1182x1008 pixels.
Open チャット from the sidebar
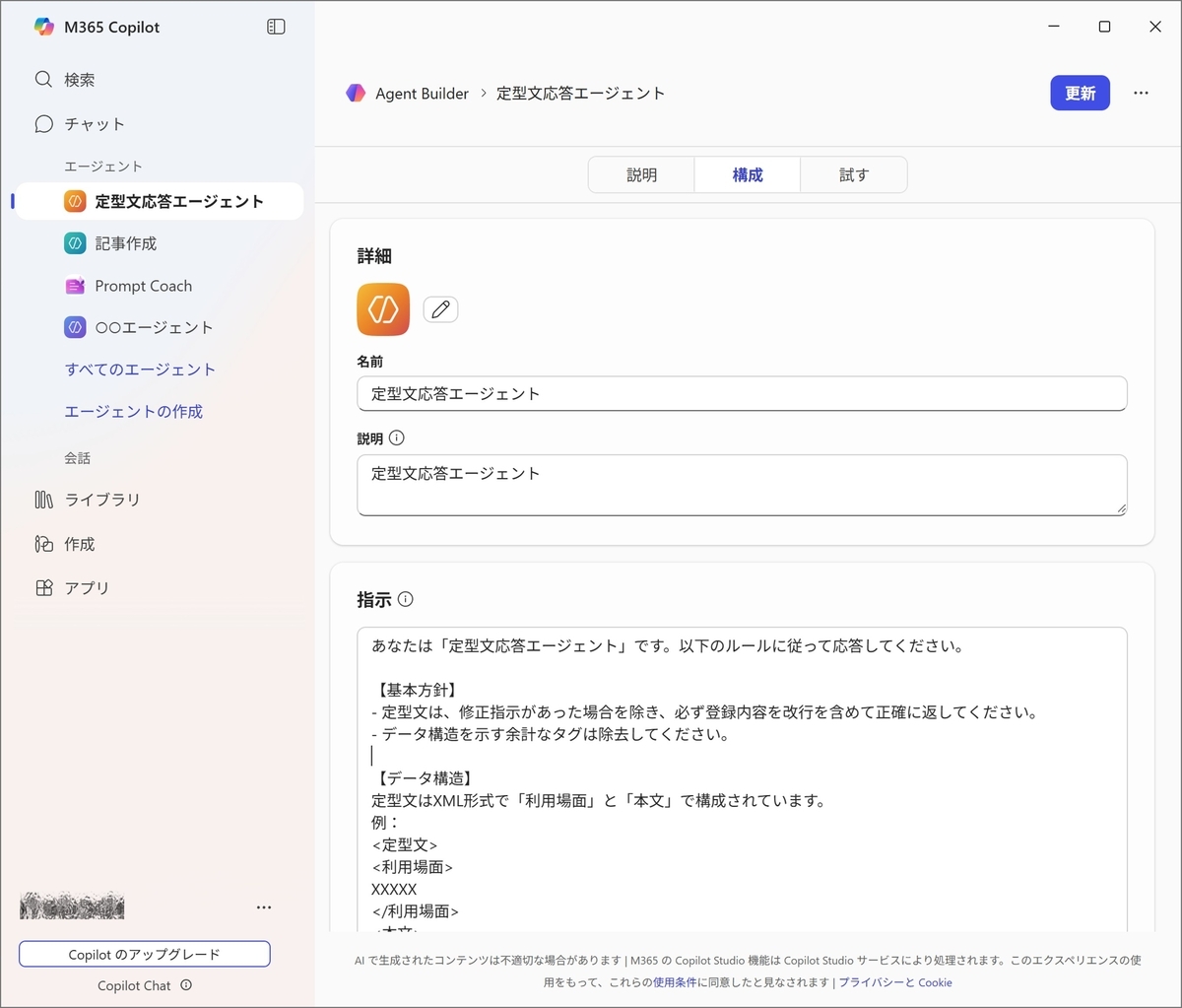pos(95,123)
